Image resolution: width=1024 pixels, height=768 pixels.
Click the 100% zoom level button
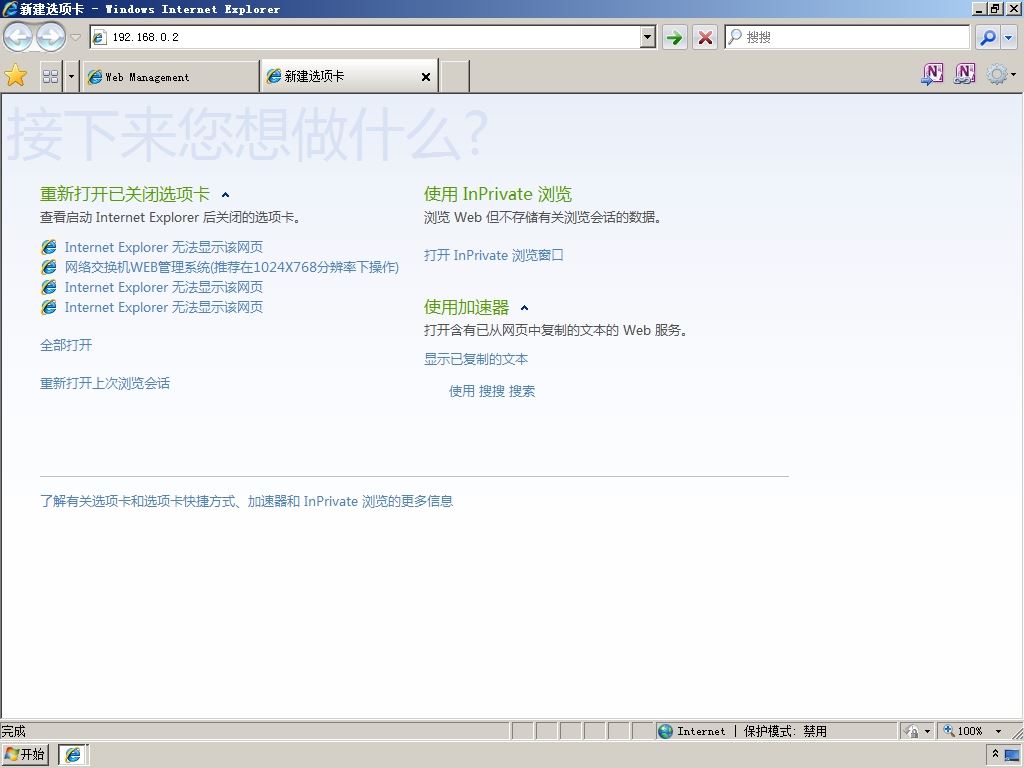[963, 731]
